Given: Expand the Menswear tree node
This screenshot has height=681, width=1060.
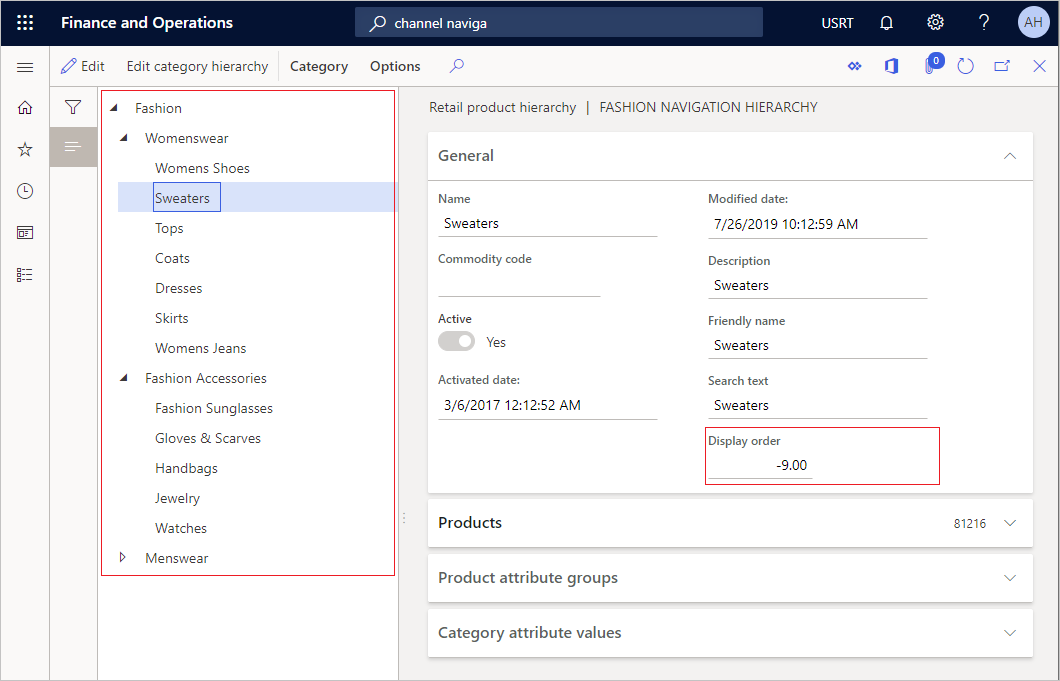Looking at the screenshot, I should [x=123, y=557].
